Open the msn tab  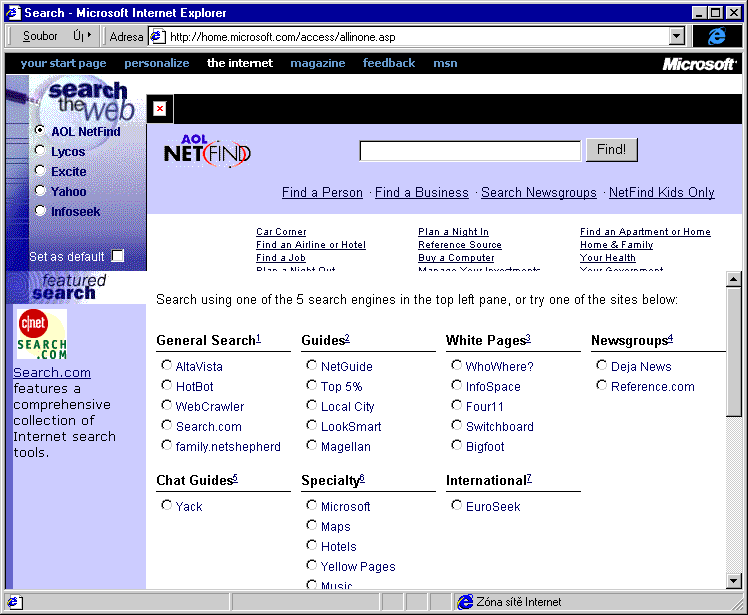click(x=445, y=63)
